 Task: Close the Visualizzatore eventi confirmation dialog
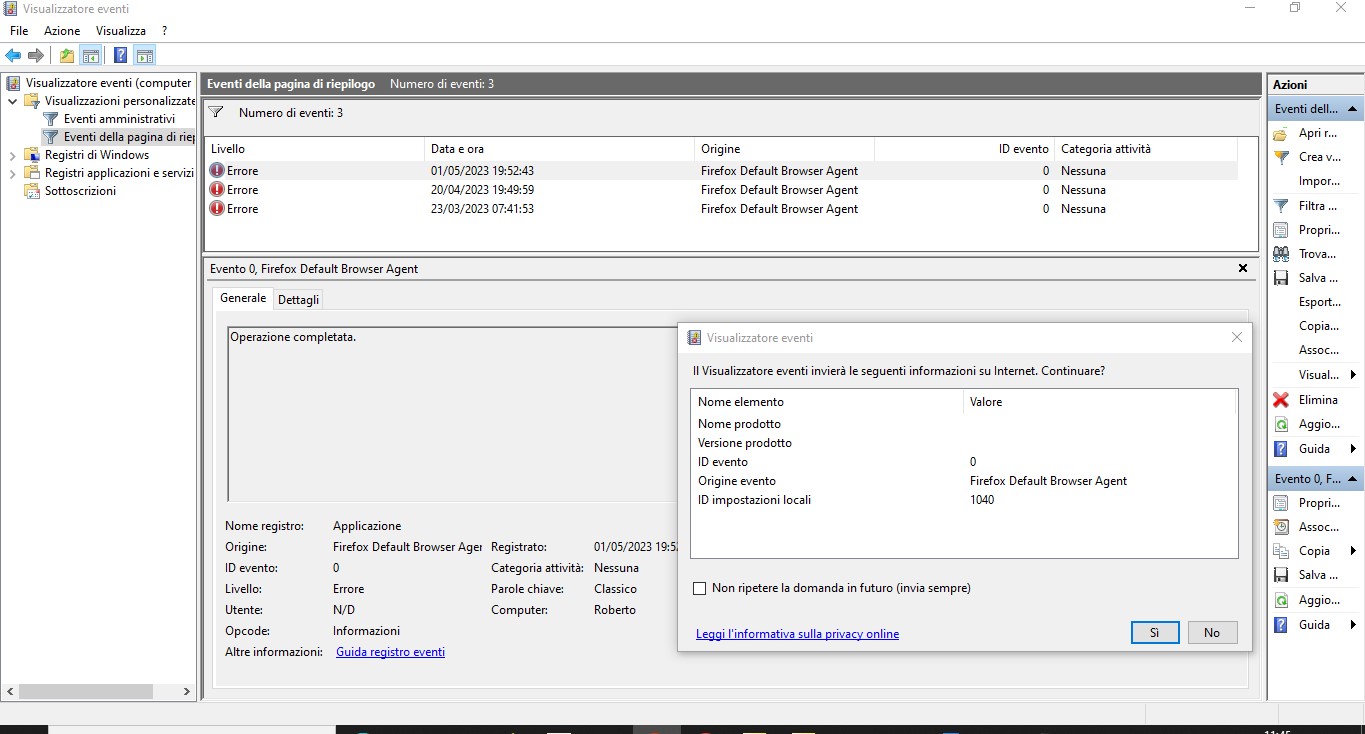tap(1237, 338)
